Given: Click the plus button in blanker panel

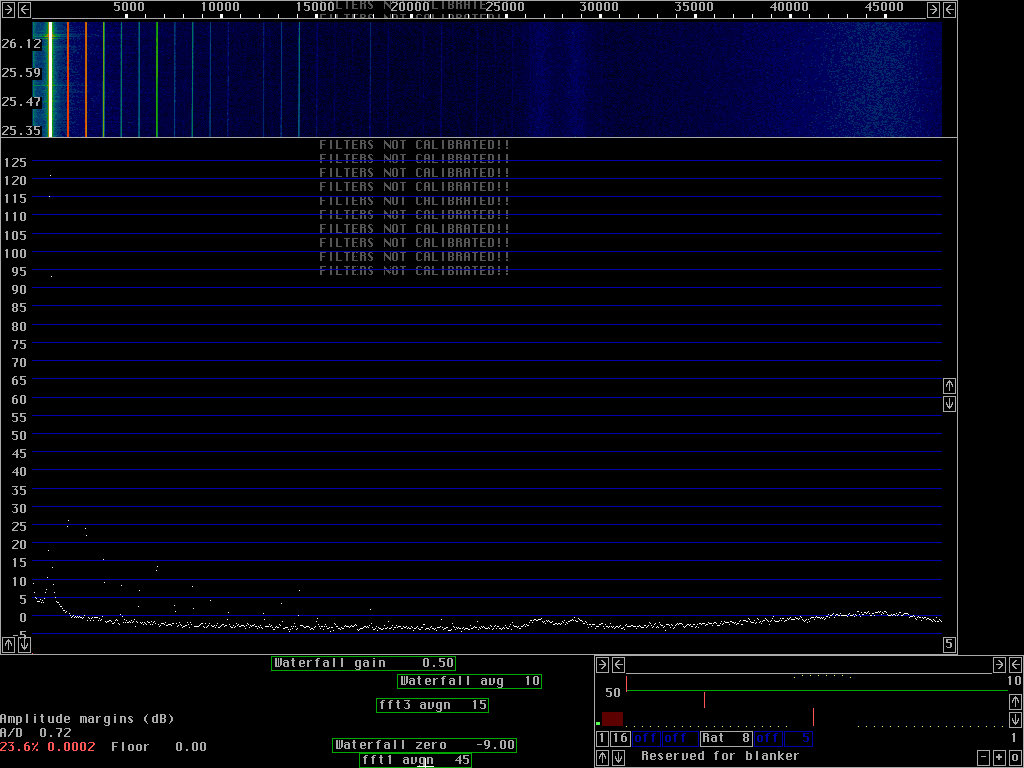Looking at the screenshot, I should pyautogui.click(x=999, y=758).
